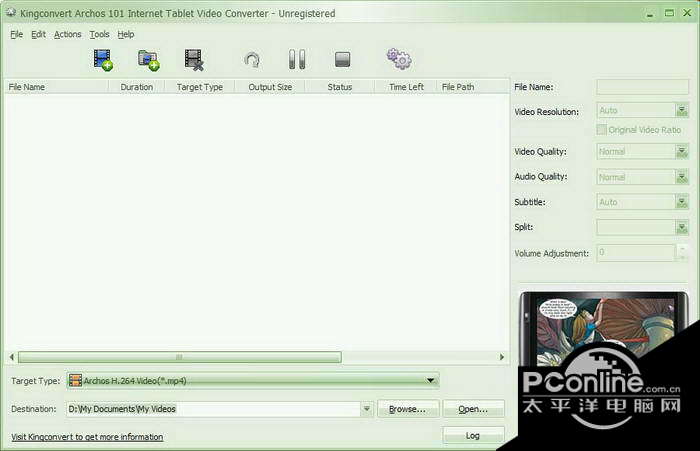Image resolution: width=700 pixels, height=451 pixels.
Task: Close the Kingconvert window
Action: tap(688, 13)
